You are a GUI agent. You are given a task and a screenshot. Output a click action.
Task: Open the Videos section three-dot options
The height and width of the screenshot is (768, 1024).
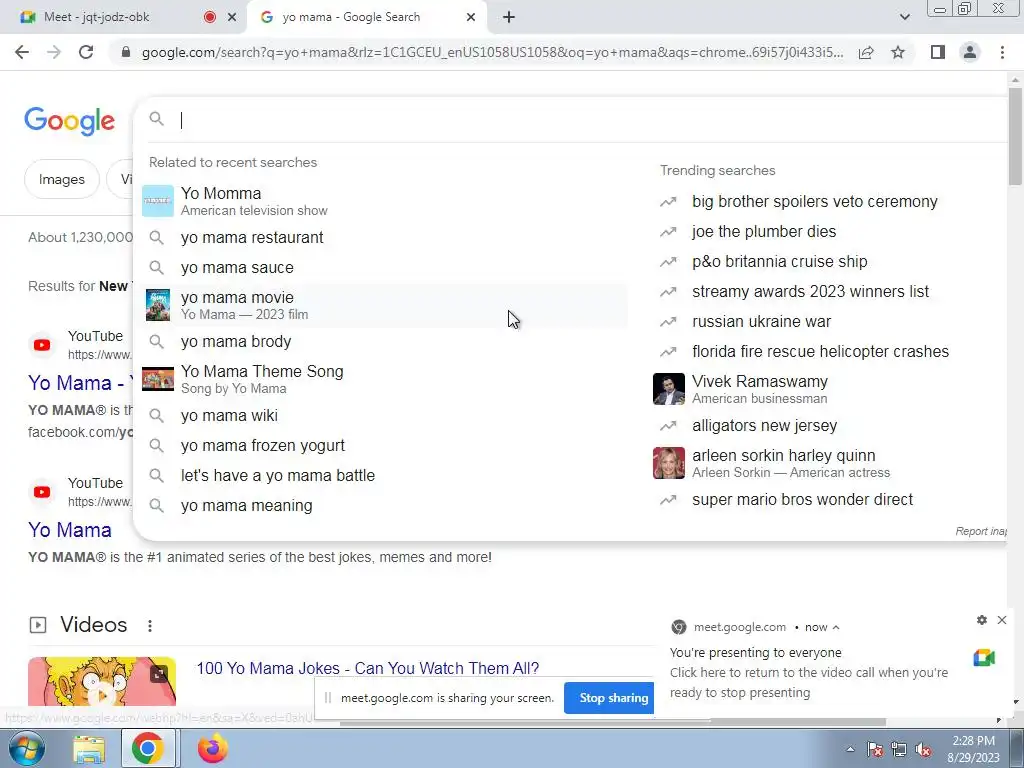coord(150,626)
